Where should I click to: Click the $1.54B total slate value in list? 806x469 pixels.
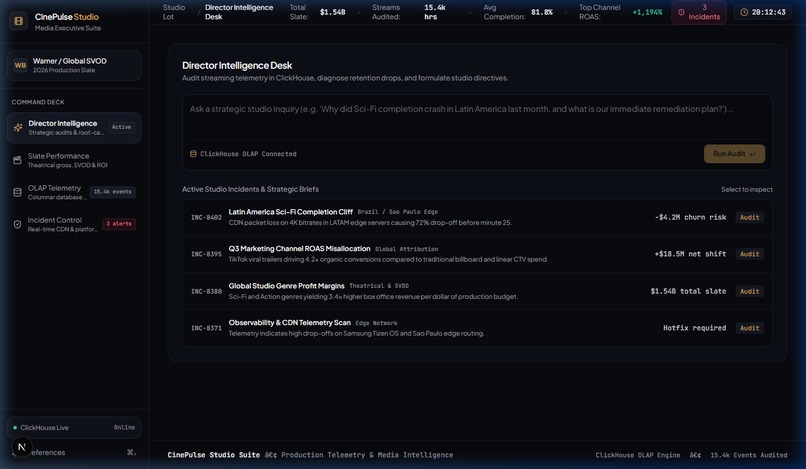point(688,291)
